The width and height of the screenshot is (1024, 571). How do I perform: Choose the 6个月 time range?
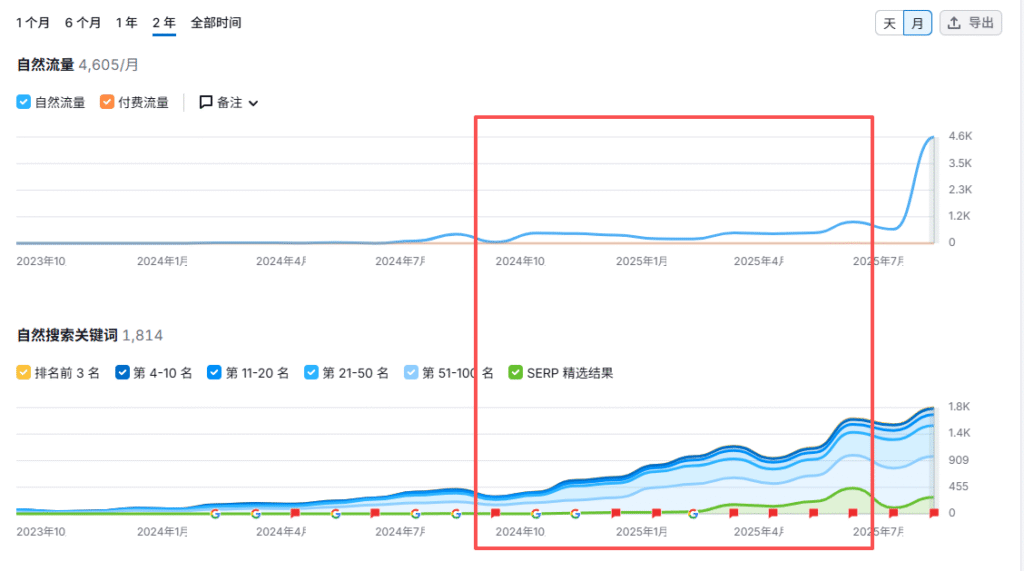82,22
